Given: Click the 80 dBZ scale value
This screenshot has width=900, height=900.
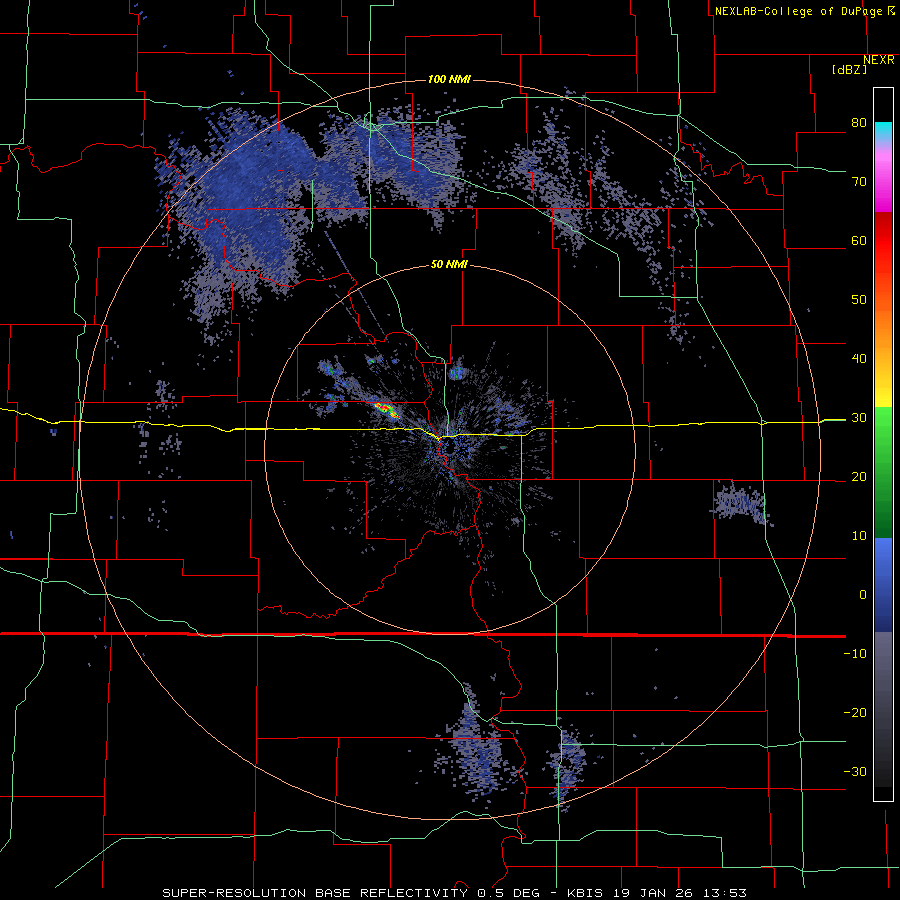Looking at the screenshot, I should click(x=859, y=123).
